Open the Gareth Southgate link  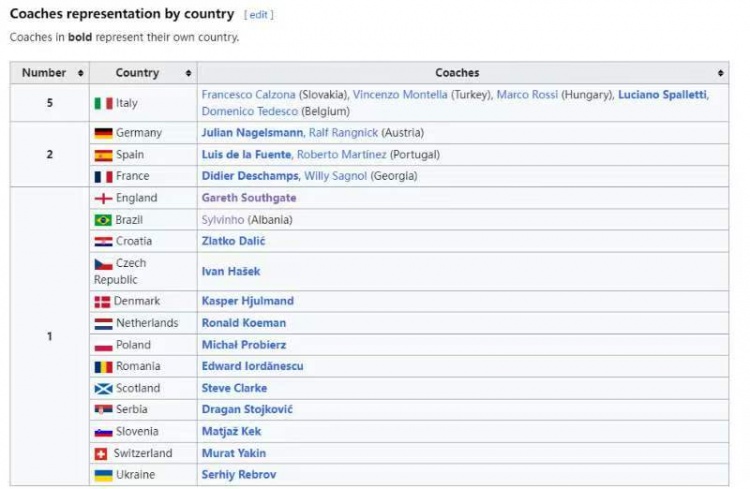(248, 198)
